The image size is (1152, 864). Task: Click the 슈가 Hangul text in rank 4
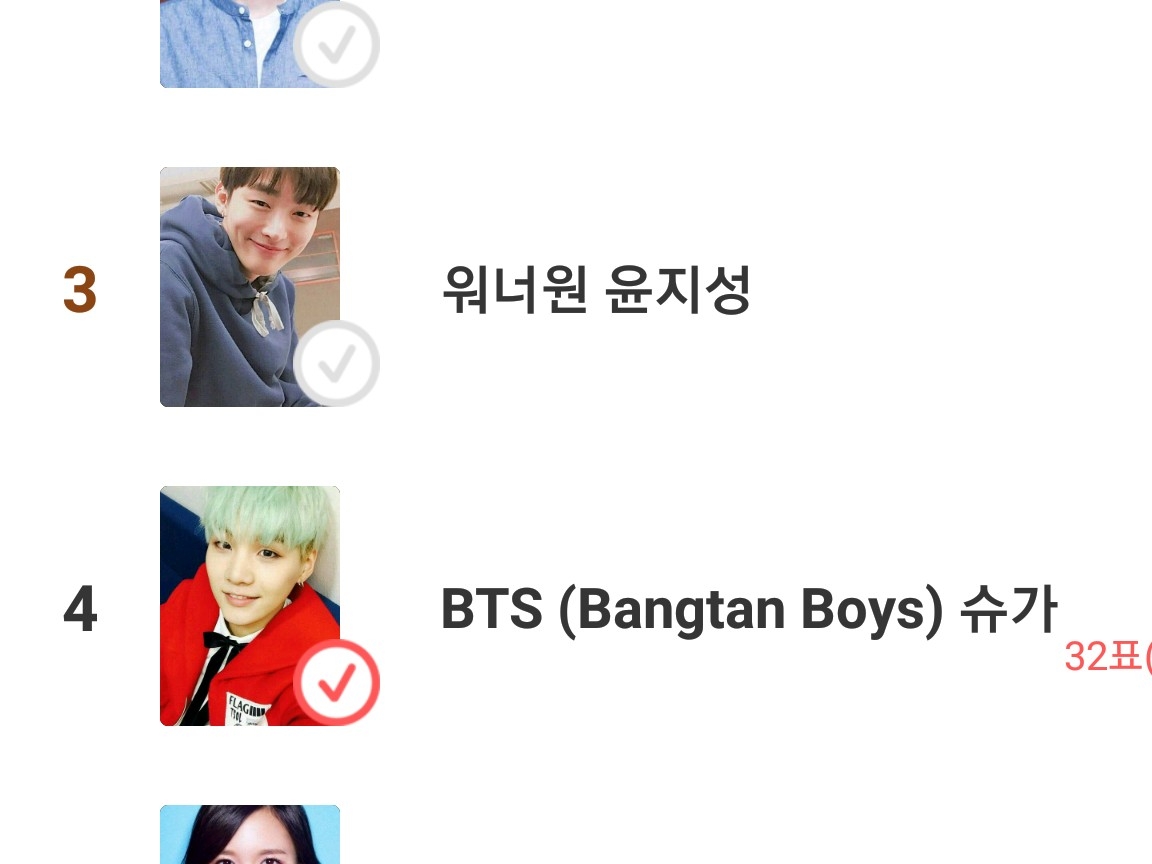pos(1009,608)
